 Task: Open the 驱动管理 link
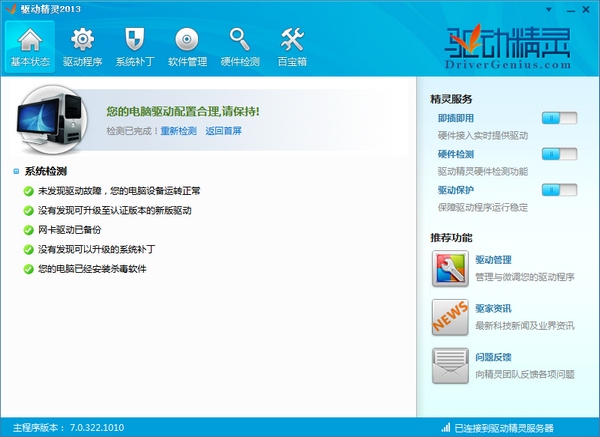pos(493,260)
